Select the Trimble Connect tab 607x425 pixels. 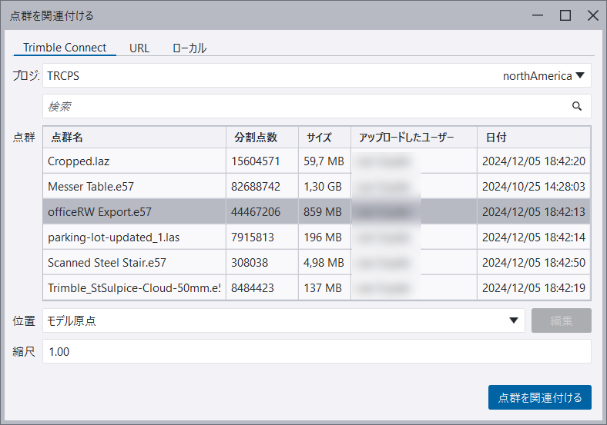64,48
